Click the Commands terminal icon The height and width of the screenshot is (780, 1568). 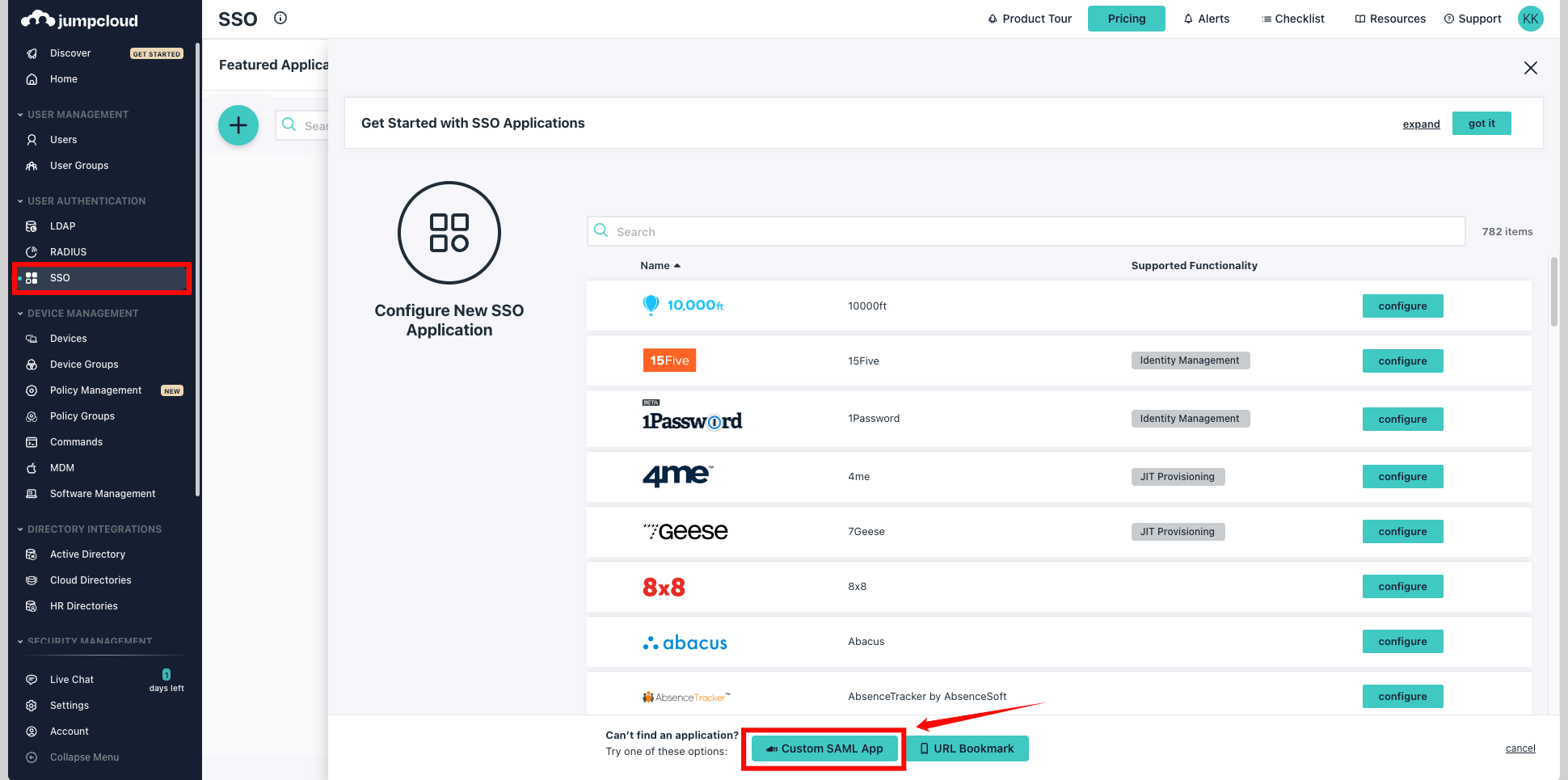(x=32, y=442)
